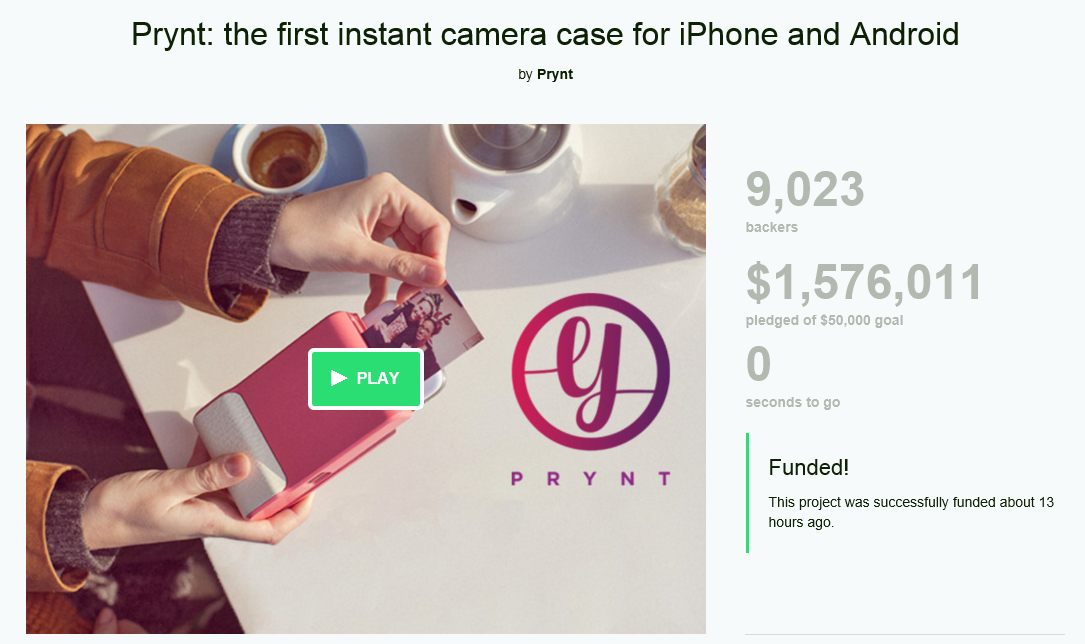Click the PRYNT wordmark under the logo
The image size is (1085, 644).
[x=590, y=479]
